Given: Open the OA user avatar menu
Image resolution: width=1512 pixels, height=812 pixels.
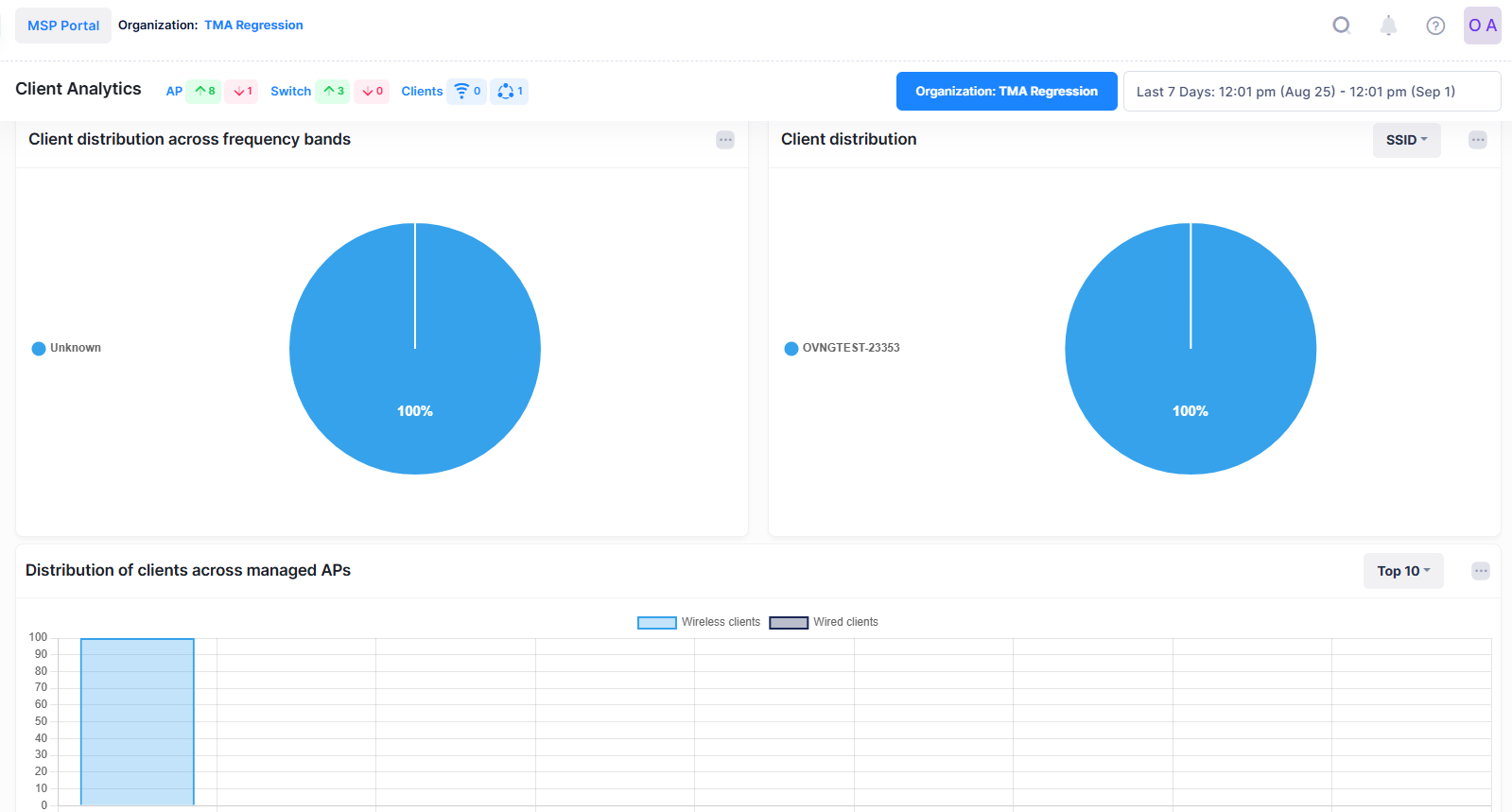Looking at the screenshot, I should [x=1482, y=26].
